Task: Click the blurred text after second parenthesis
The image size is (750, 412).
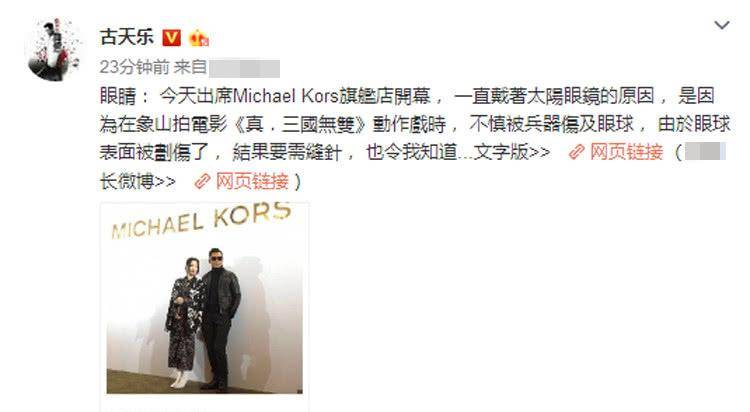Action: [x=705, y=152]
